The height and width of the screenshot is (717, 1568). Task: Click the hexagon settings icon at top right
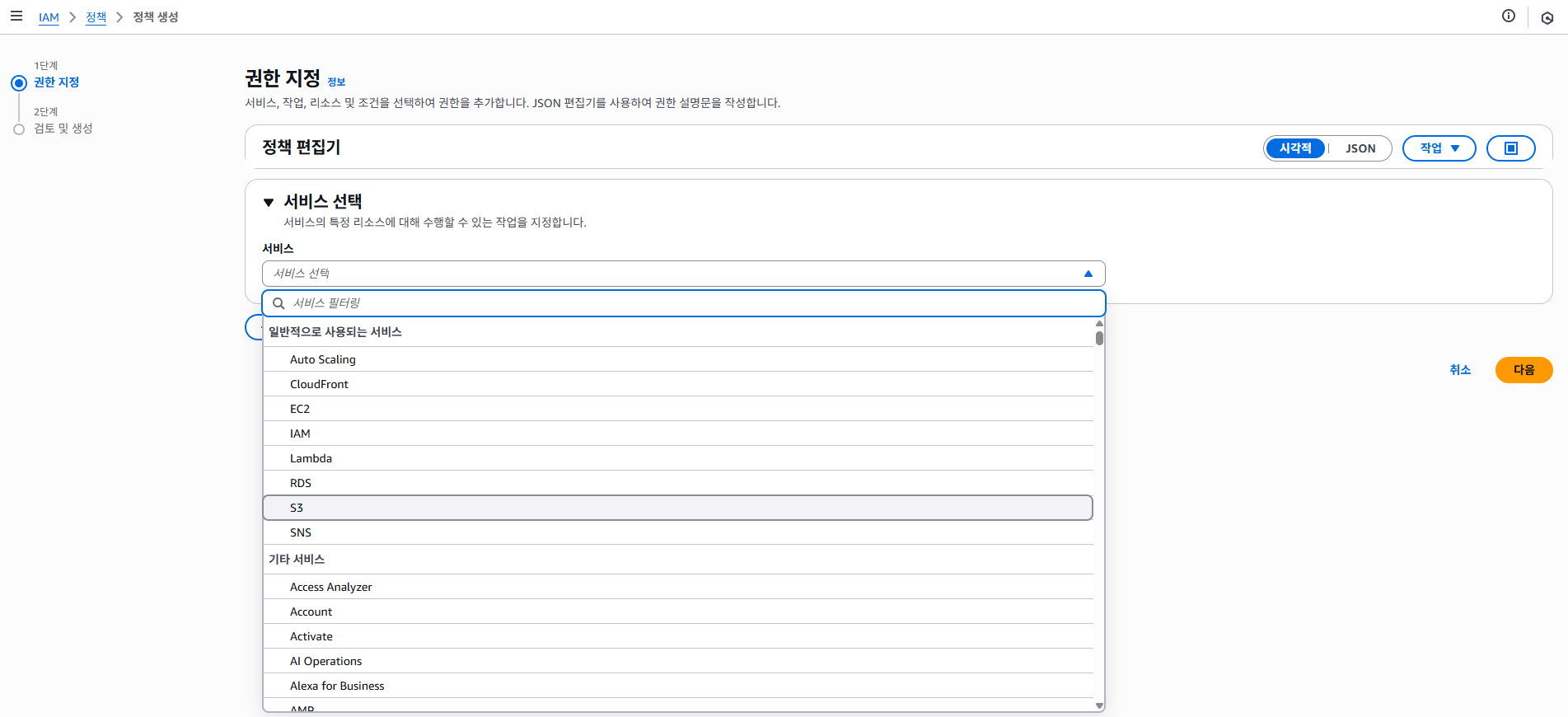coord(1547,17)
